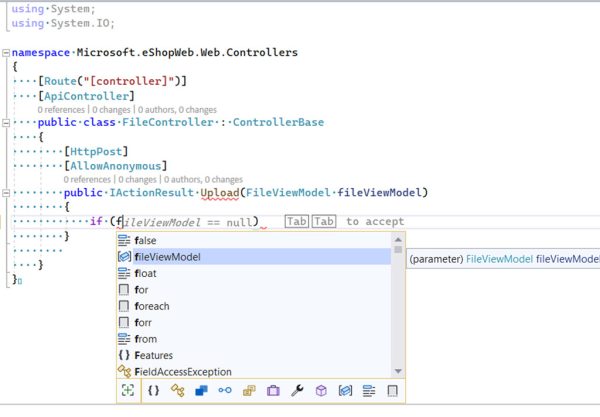600x417 pixels.
Task: Click the "[controller]" string literal
Action: pyautogui.click(x=129, y=81)
